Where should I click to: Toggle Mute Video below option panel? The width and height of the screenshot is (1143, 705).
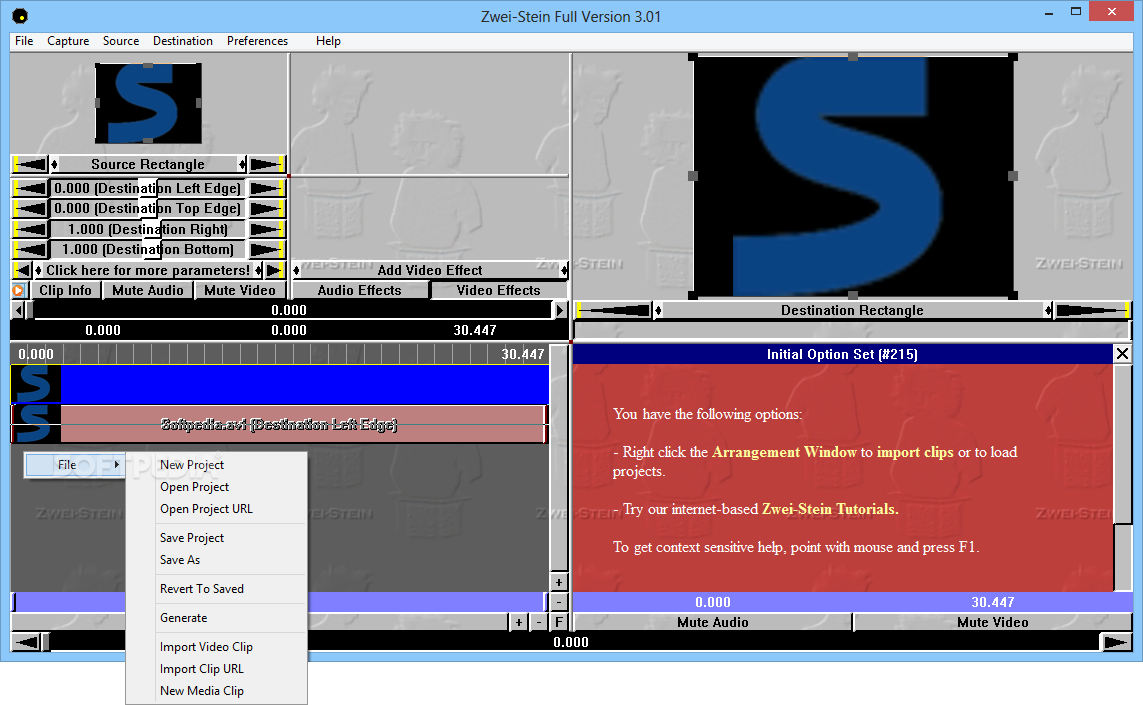pos(993,623)
